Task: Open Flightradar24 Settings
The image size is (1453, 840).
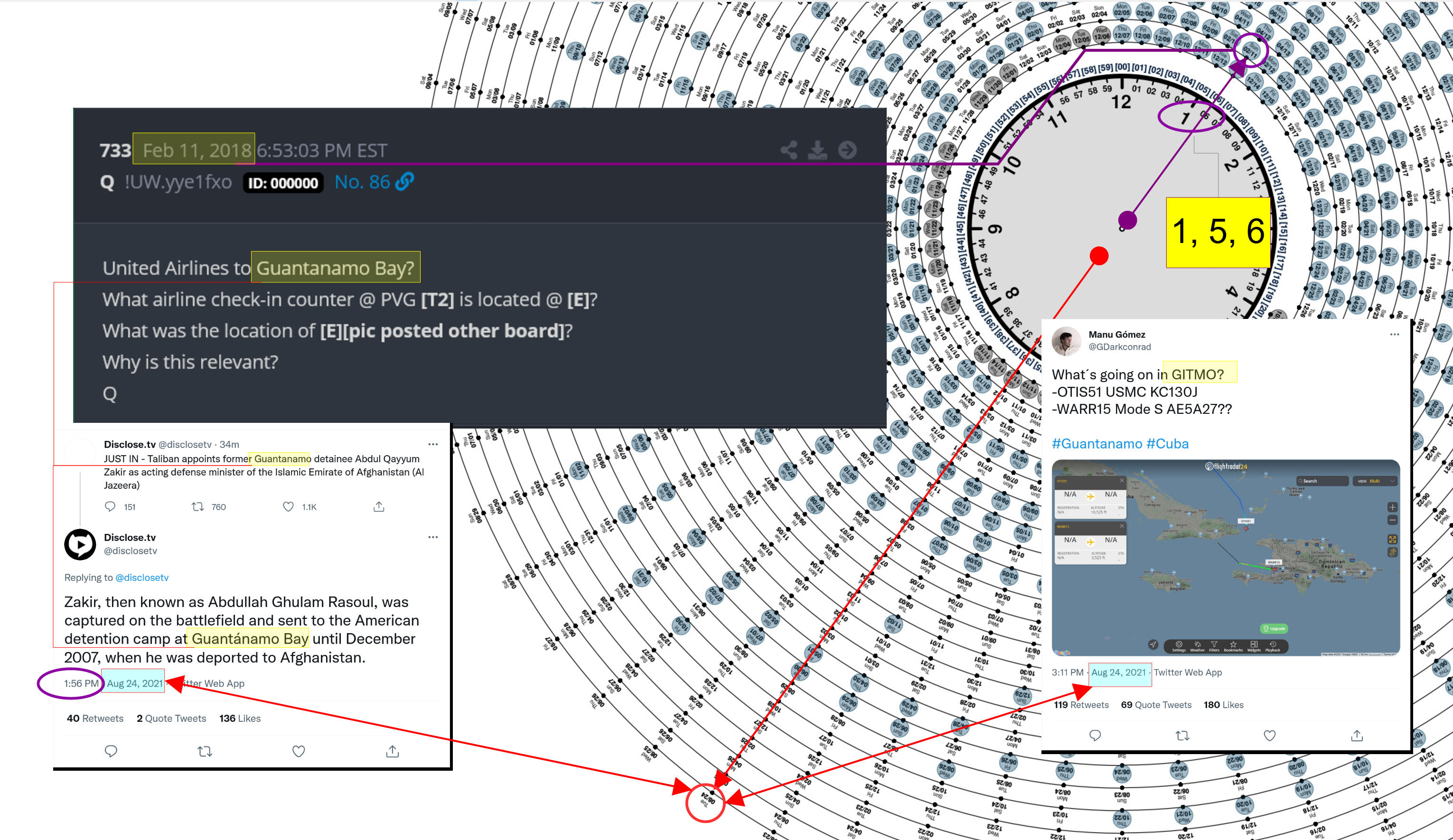Action: coord(1179,646)
